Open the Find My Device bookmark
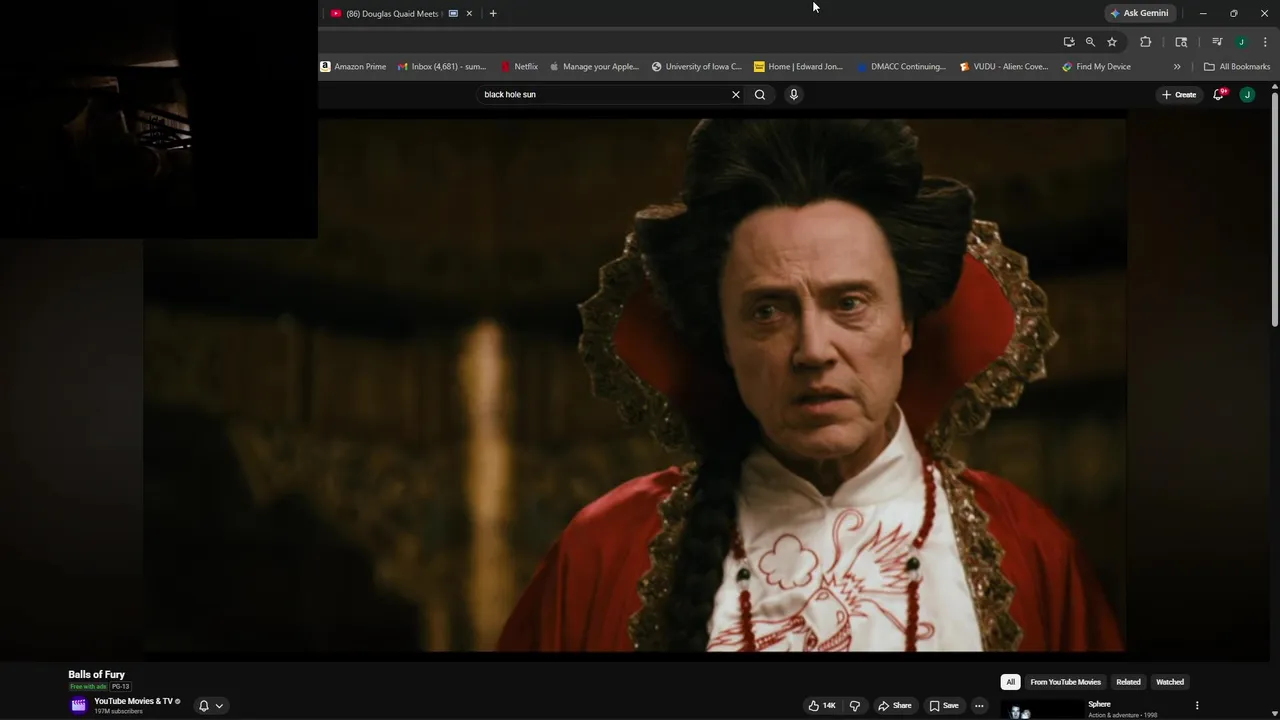This screenshot has height=720, width=1280. click(1097, 67)
